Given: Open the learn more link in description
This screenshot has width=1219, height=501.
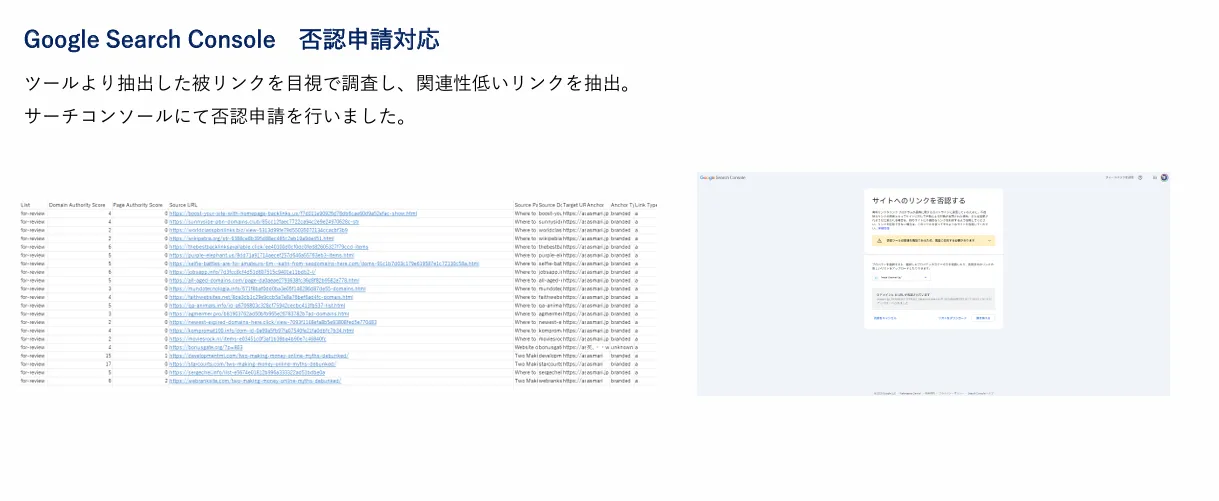Looking at the screenshot, I should click(x=884, y=229).
